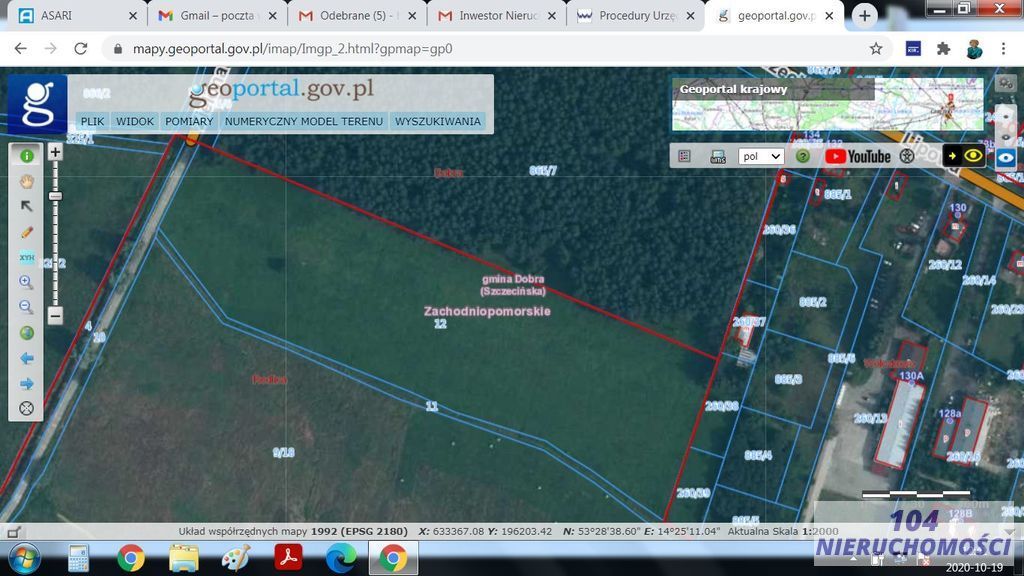Click the plus button above zoom slider
Viewport: 1024px width, 576px height.
[x=55, y=152]
